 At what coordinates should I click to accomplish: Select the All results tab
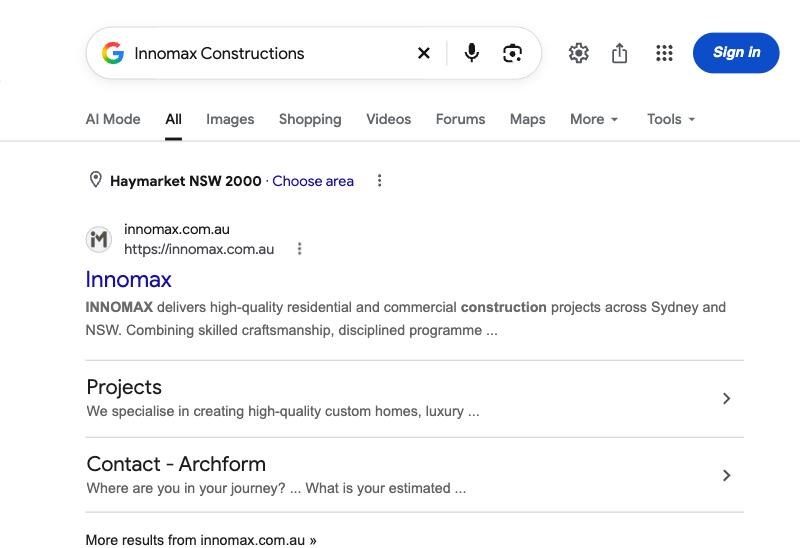(173, 119)
